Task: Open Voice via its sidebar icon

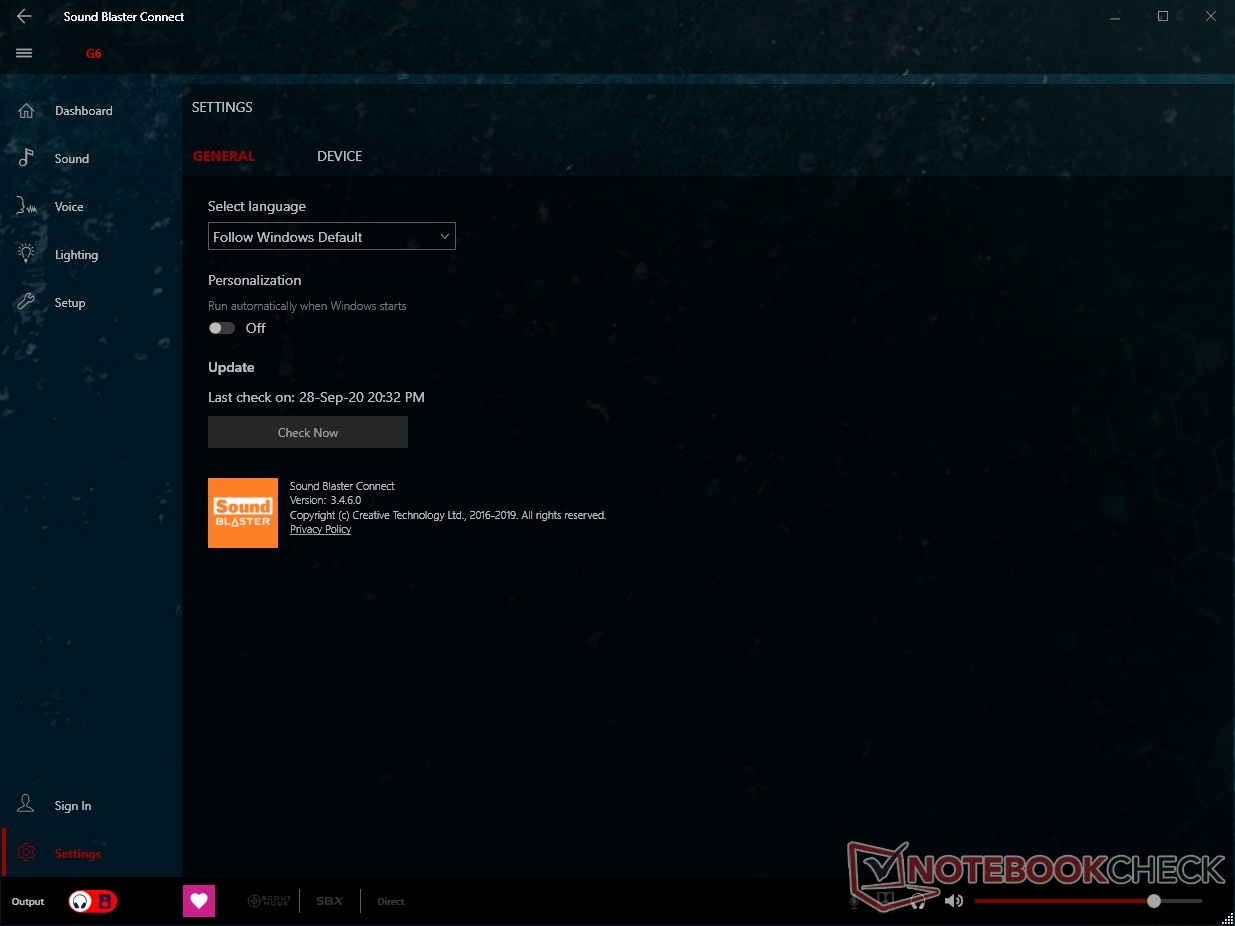Action: [27, 206]
